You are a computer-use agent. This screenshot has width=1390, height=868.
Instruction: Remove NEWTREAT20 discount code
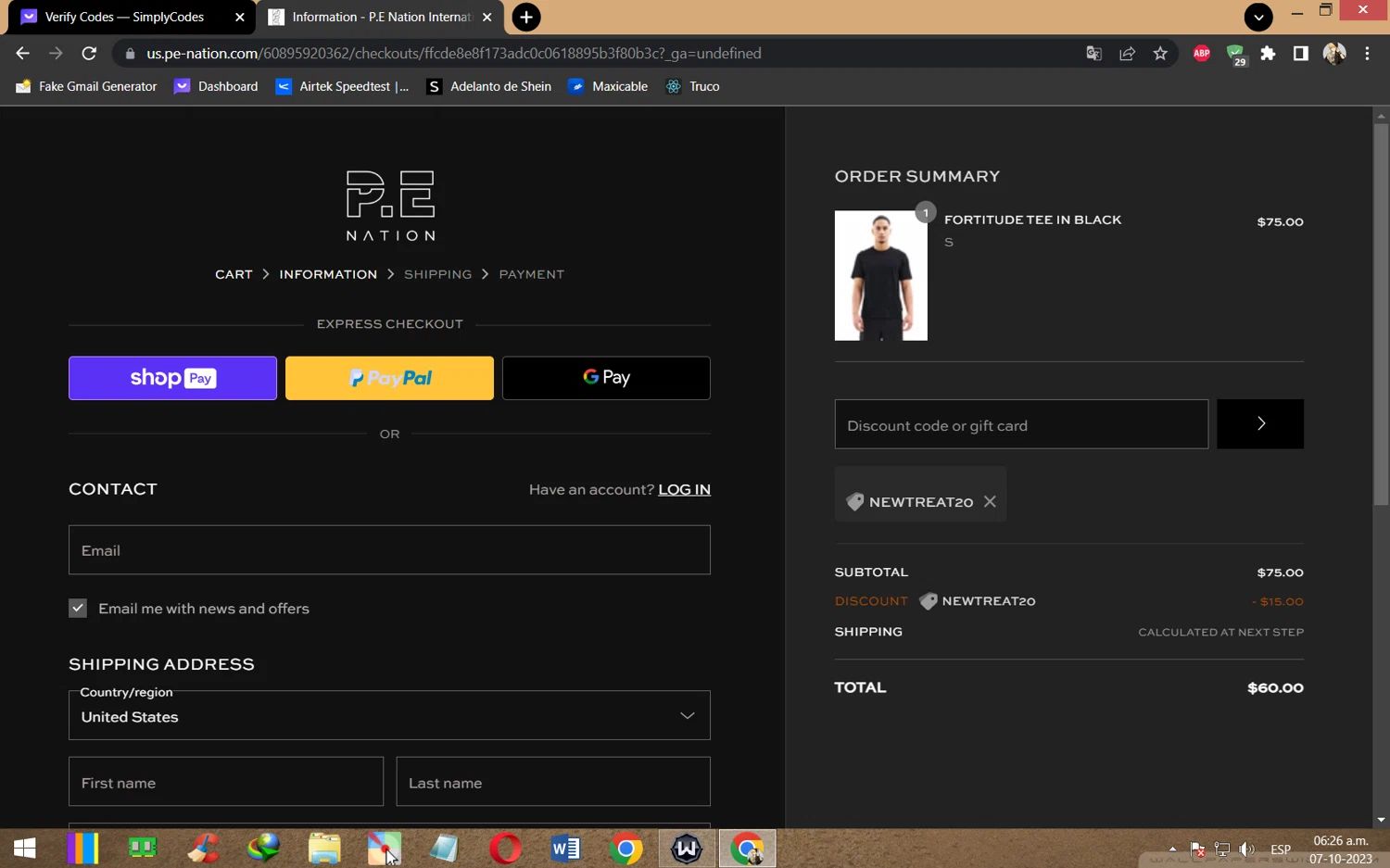coord(990,501)
